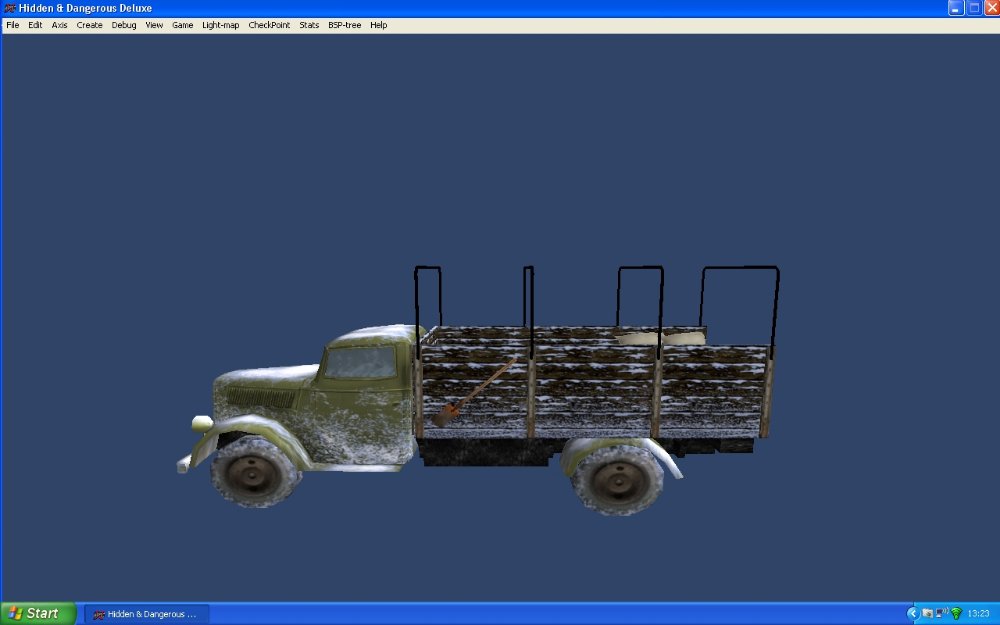Open the Edit menu
Screen dimensions: 1000x625
point(35,25)
